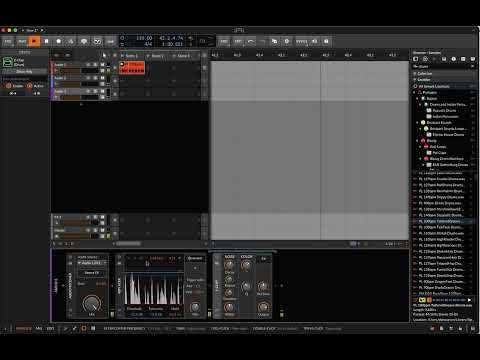Open the PLAY menu button

pyautogui.click(x=22, y=41)
